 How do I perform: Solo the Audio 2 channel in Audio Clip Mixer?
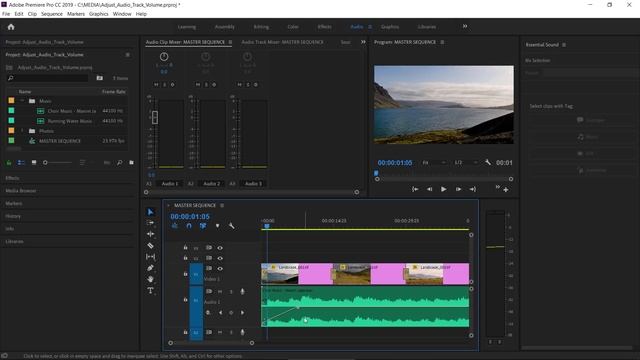tap(206, 84)
